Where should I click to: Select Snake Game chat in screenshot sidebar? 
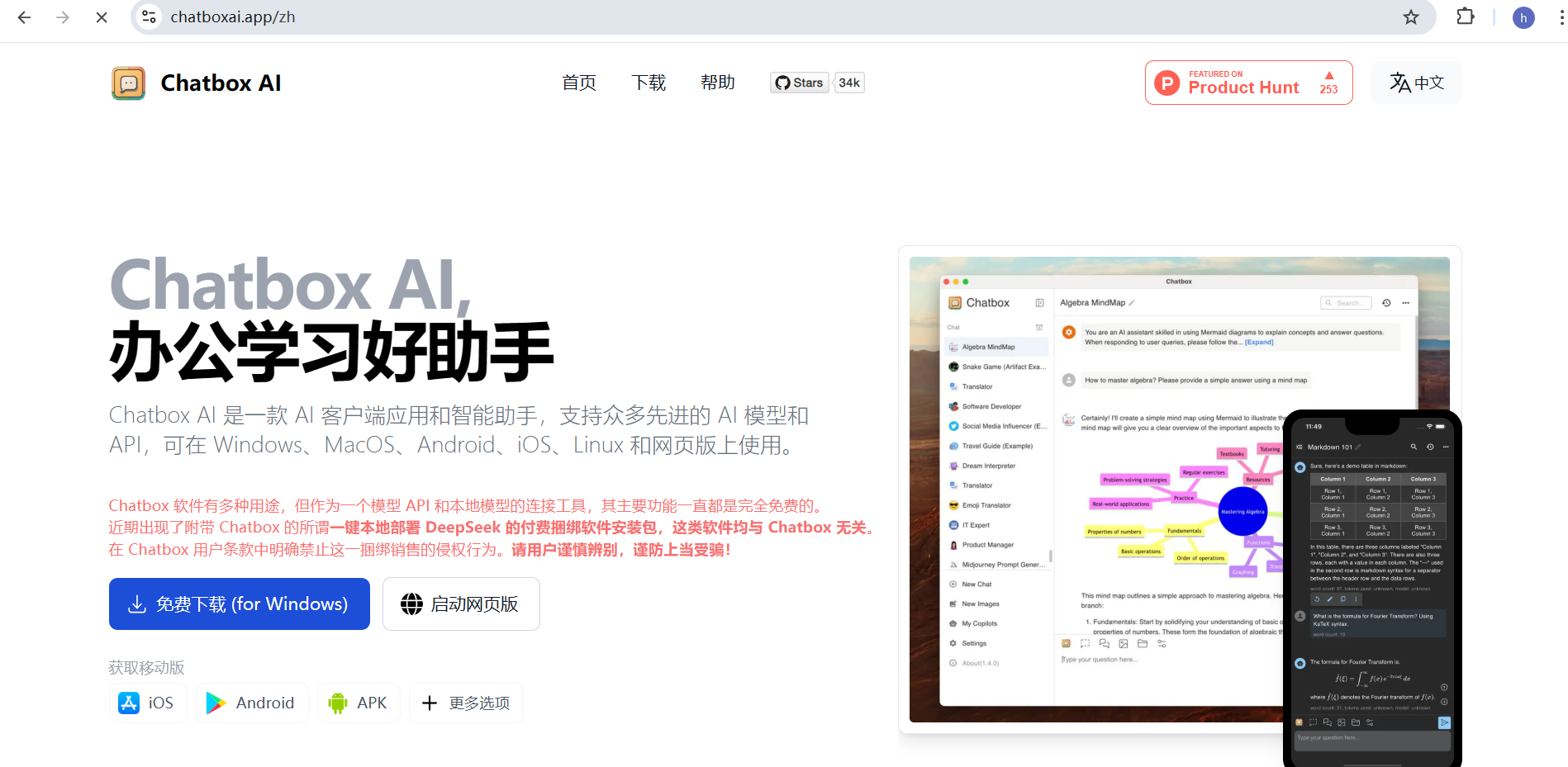click(996, 367)
